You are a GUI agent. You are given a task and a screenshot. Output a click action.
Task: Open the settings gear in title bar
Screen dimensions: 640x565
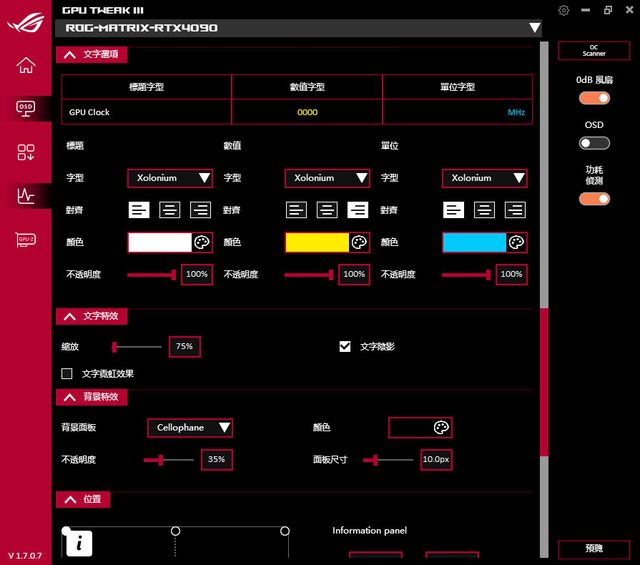point(564,10)
